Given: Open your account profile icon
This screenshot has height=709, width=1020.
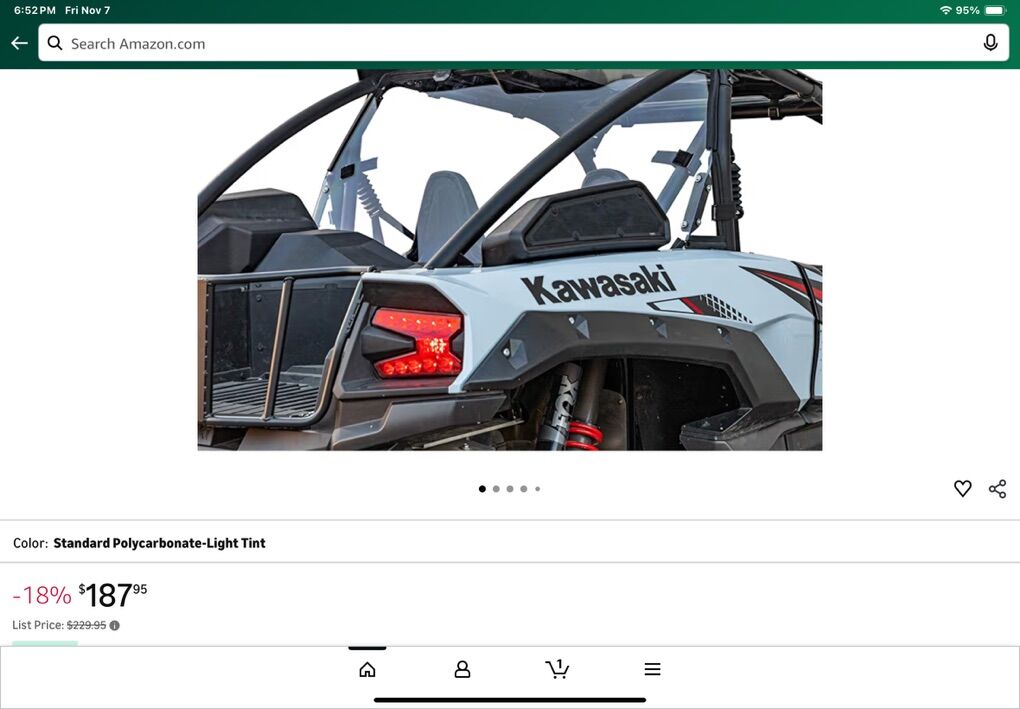Looking at the screenshot, I should point(461,668).
